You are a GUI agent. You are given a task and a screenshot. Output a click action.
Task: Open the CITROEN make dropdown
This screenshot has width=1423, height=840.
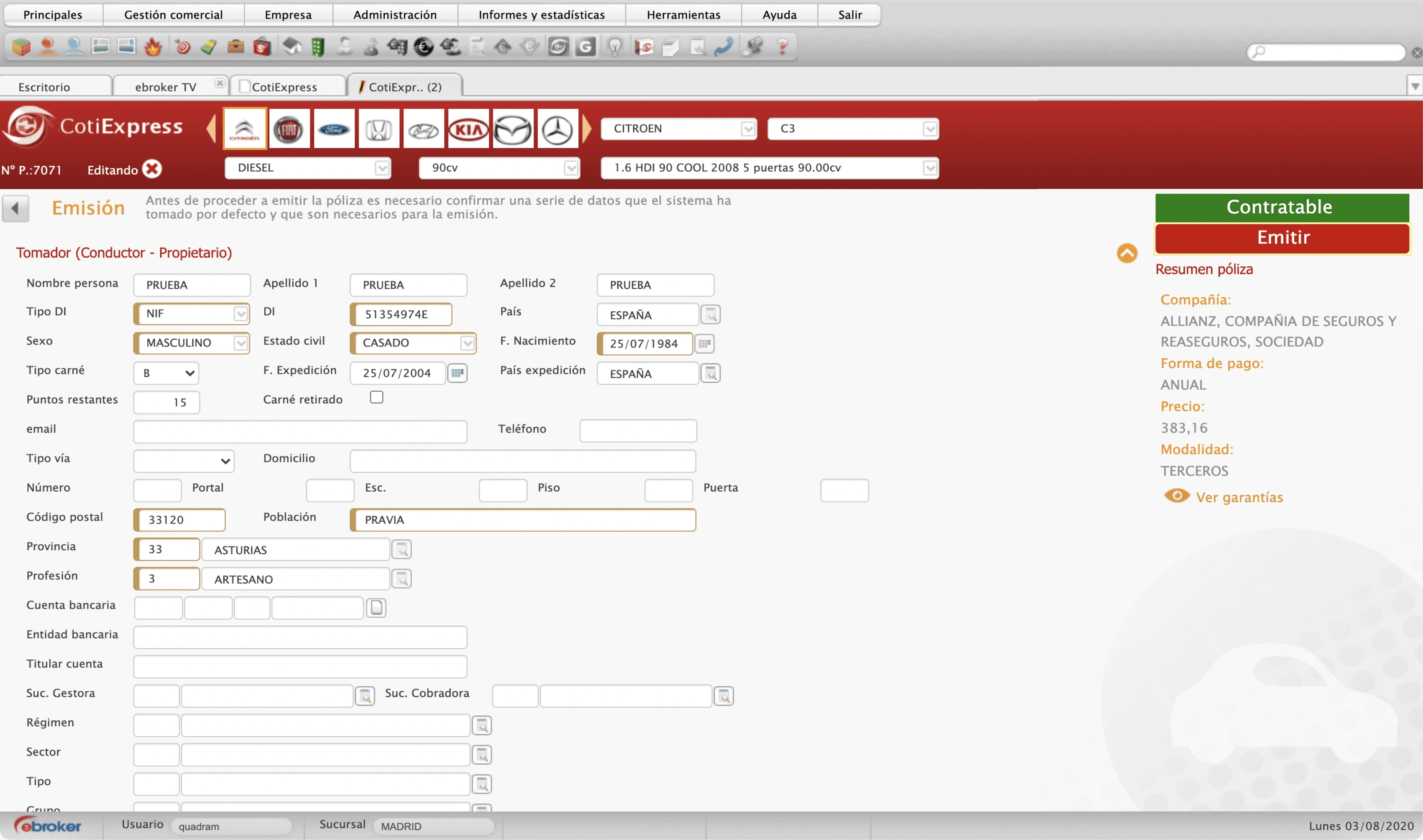pyautogui.click(x=678, y=129)
